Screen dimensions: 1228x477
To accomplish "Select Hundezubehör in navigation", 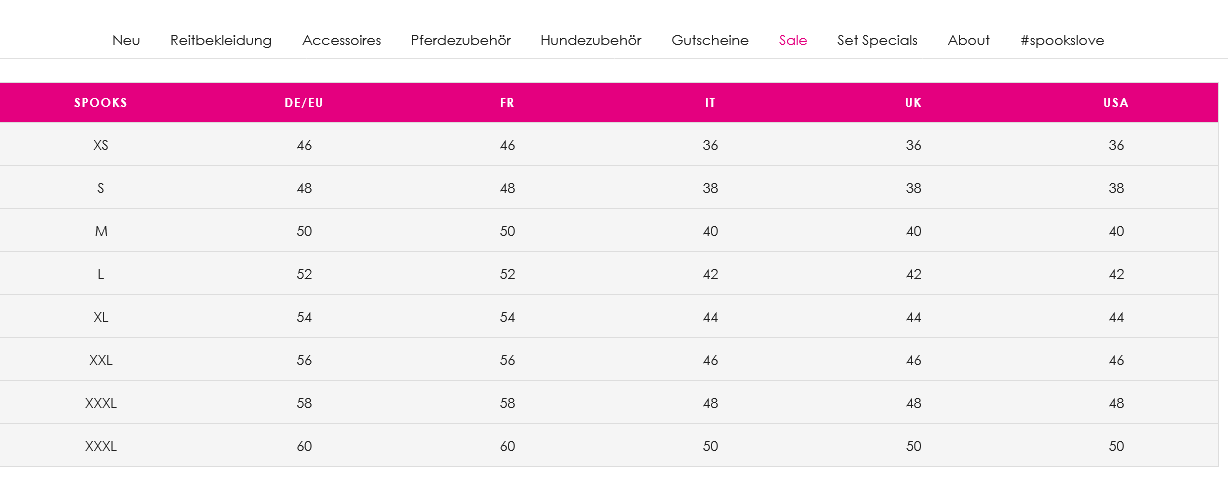I will tap(591, 40).
